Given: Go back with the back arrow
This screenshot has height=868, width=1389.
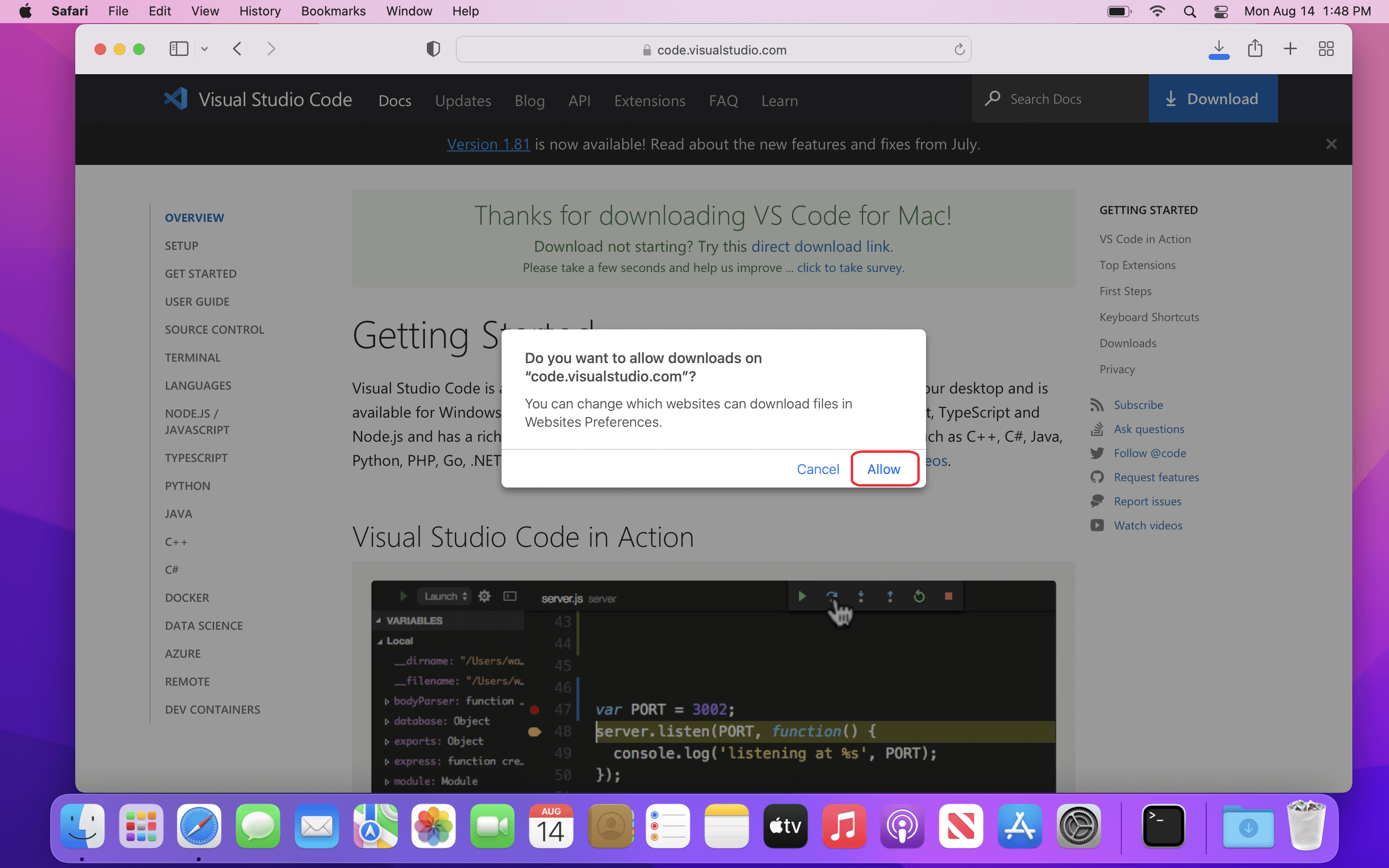Looking at the screenshot, I should click(x=237, y=49).
